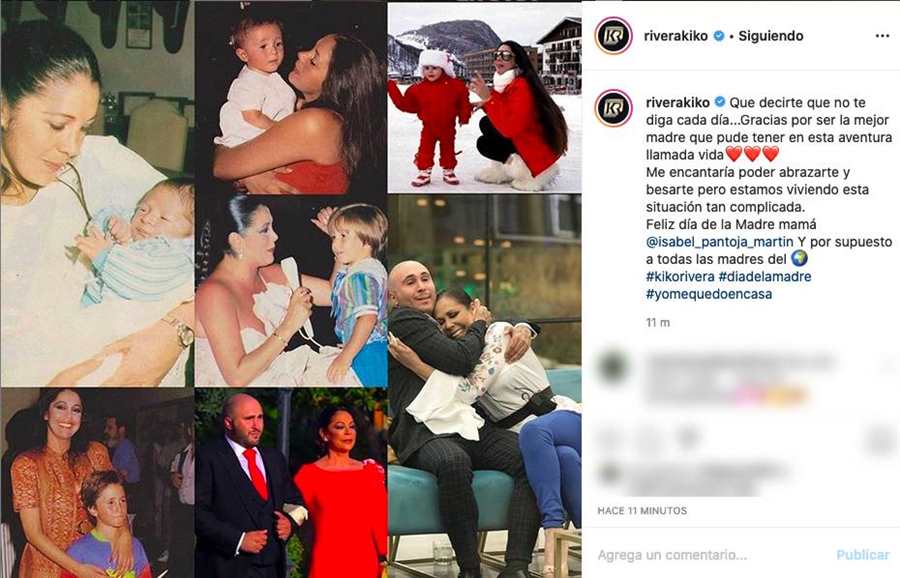Open riverakiko username in the caption
Viewport: 900px width, 578px height.
coord(678,102)
